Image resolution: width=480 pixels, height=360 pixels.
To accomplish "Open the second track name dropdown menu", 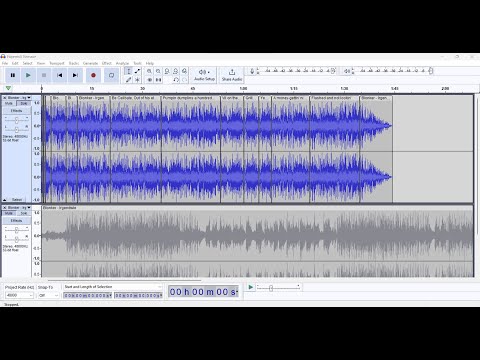I will click(x=19, y=208).
